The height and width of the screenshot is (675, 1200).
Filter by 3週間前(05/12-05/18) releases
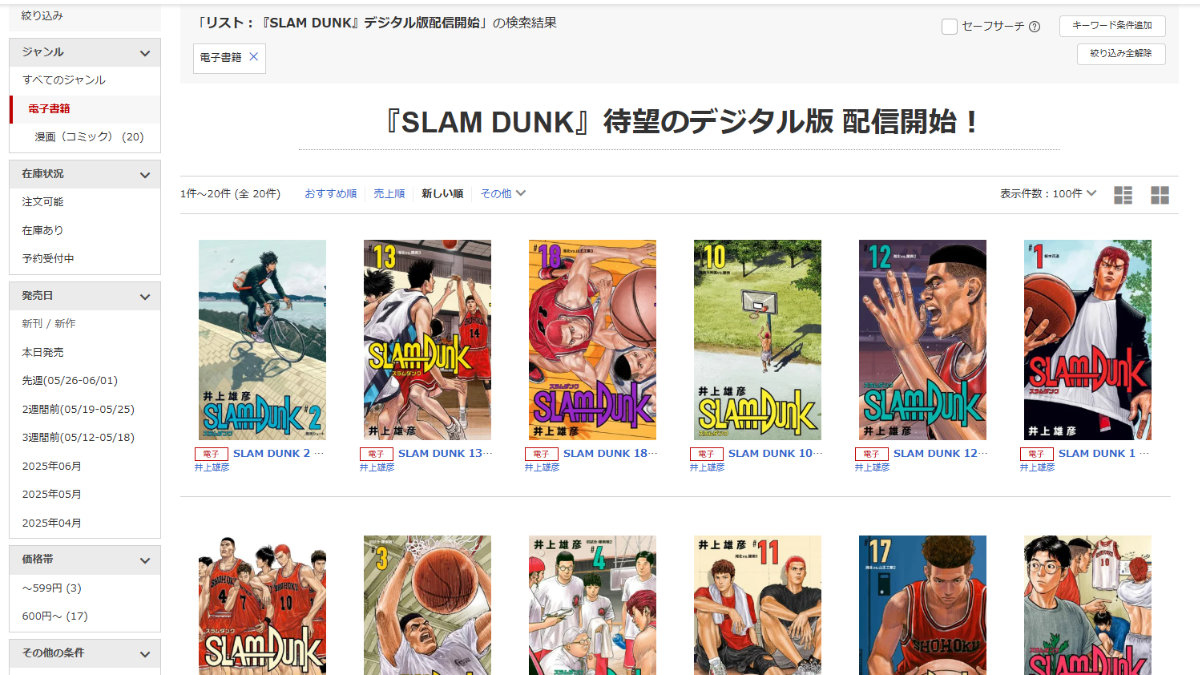click(78, 438)
